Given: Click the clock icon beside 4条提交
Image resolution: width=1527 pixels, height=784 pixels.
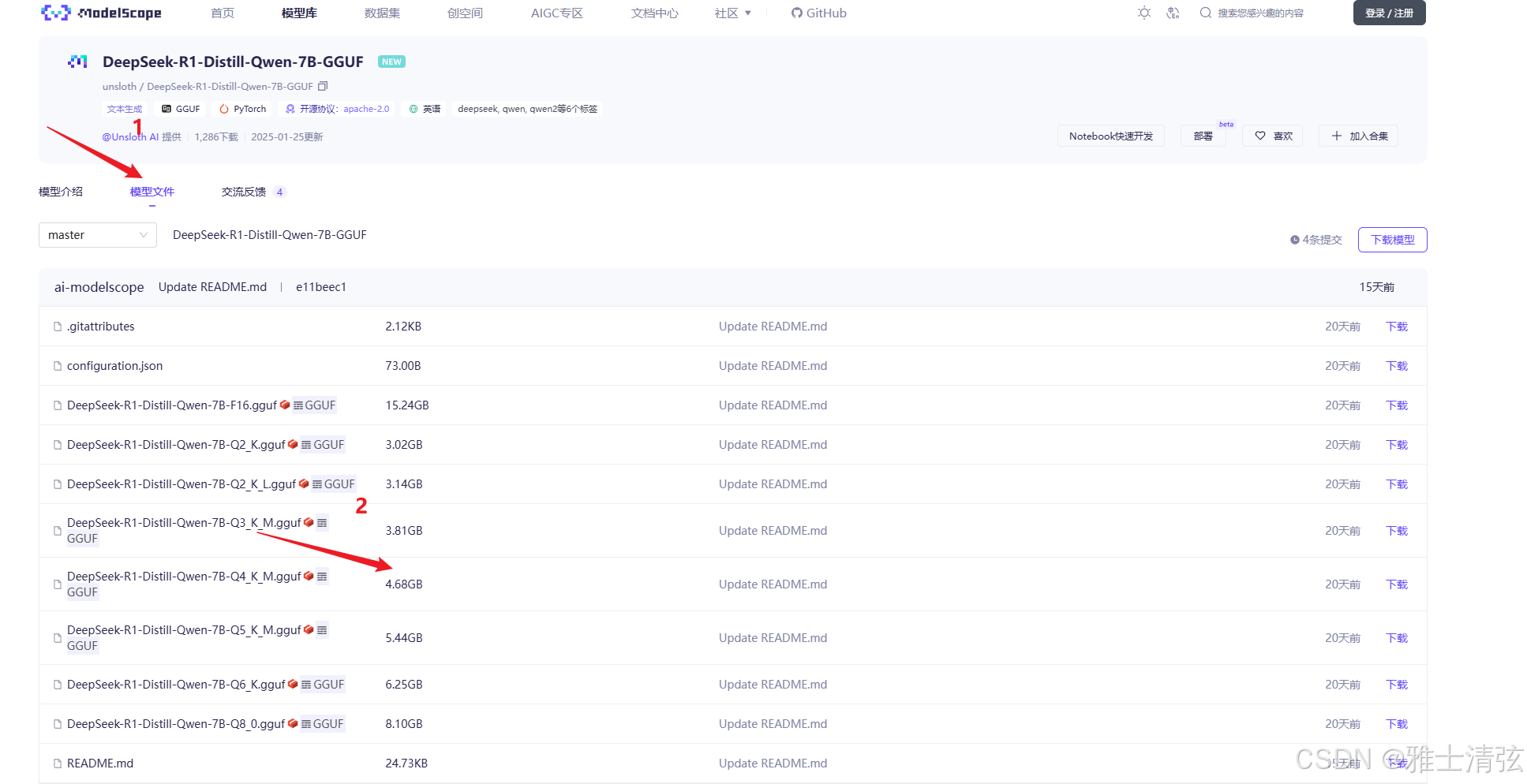Looking at the screenshot, I should [x=1295, y=240].
